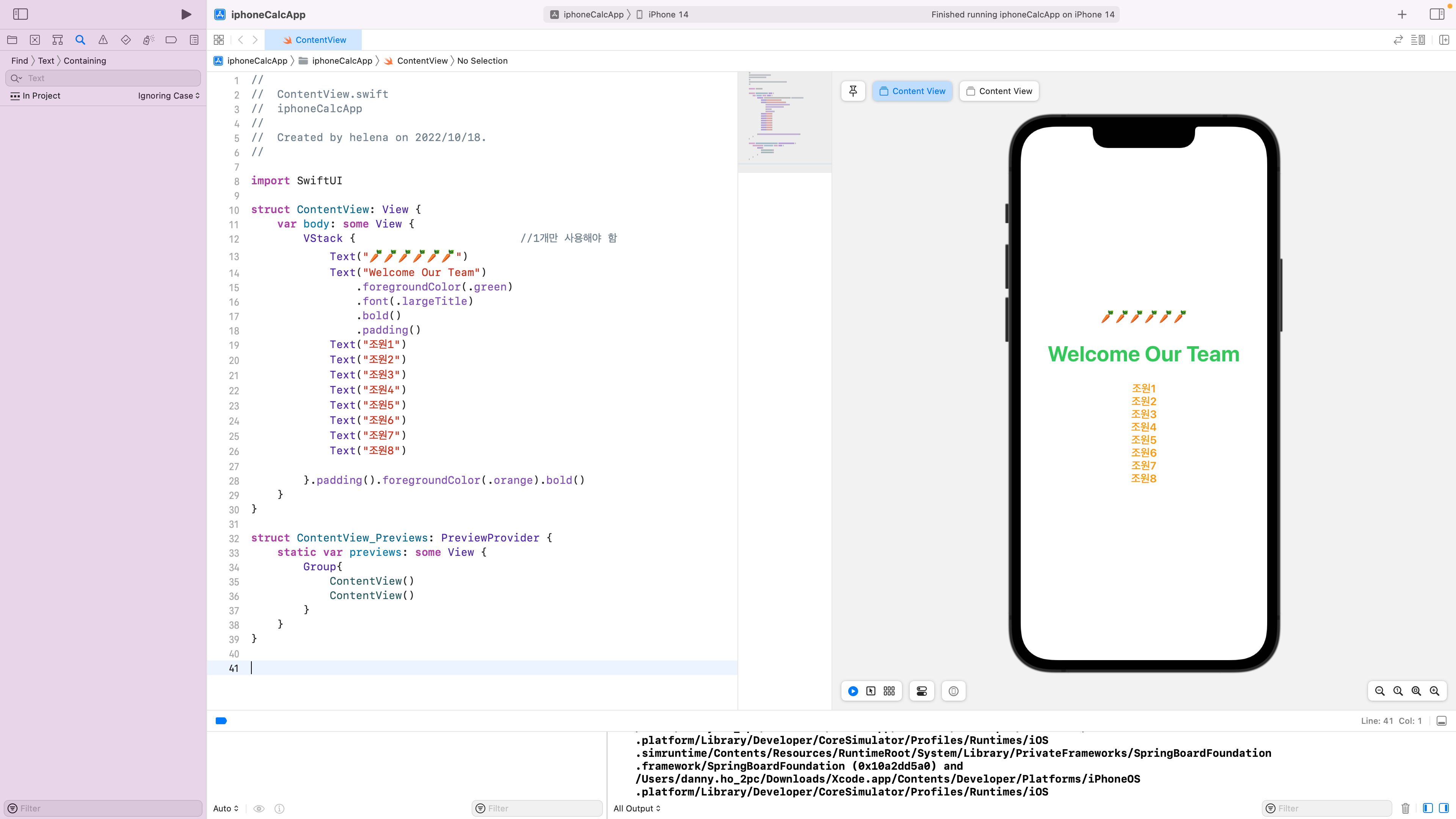Start Live preview mode
This screenshot has height=819, width=1456.
pyautogui.click(x=853, y=691)
